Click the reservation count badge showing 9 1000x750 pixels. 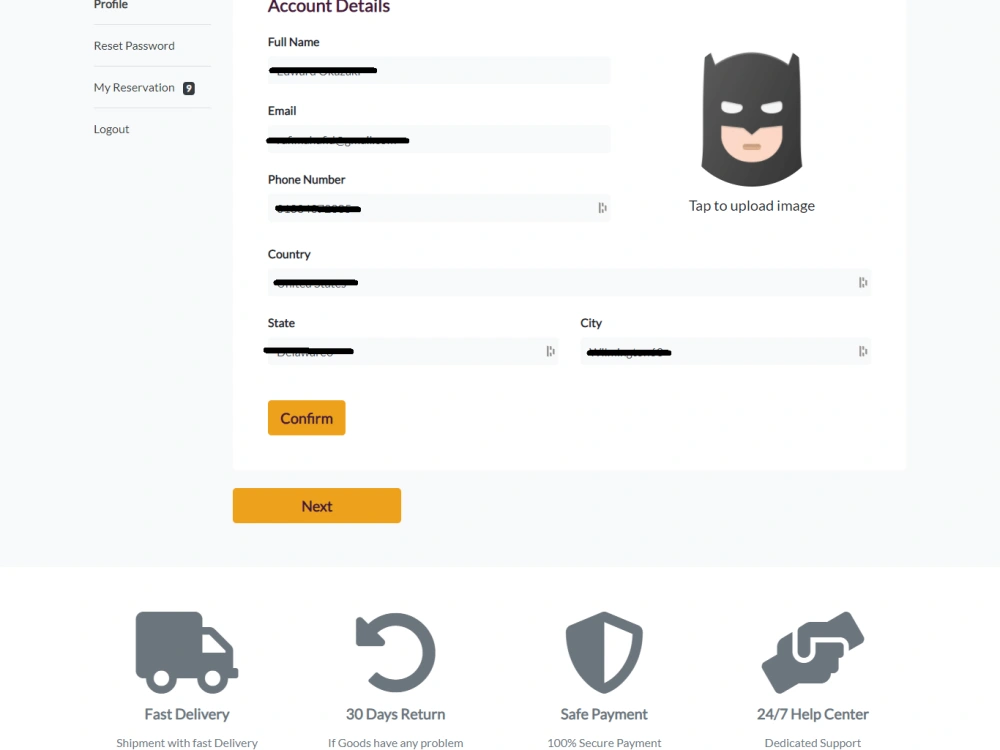(x=189, y=88)
